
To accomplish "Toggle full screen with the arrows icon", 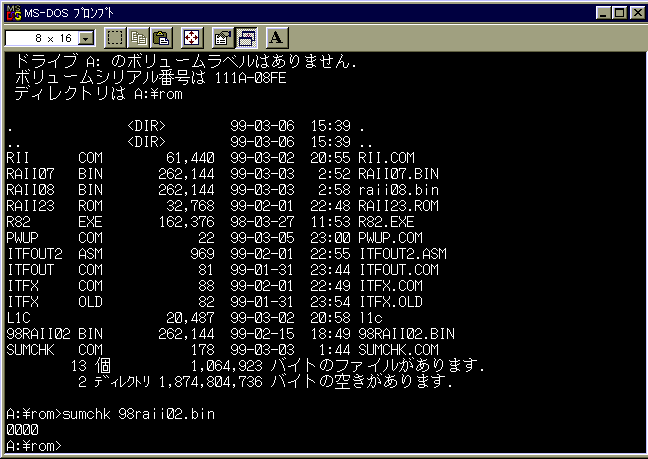I will click(192, 38).
